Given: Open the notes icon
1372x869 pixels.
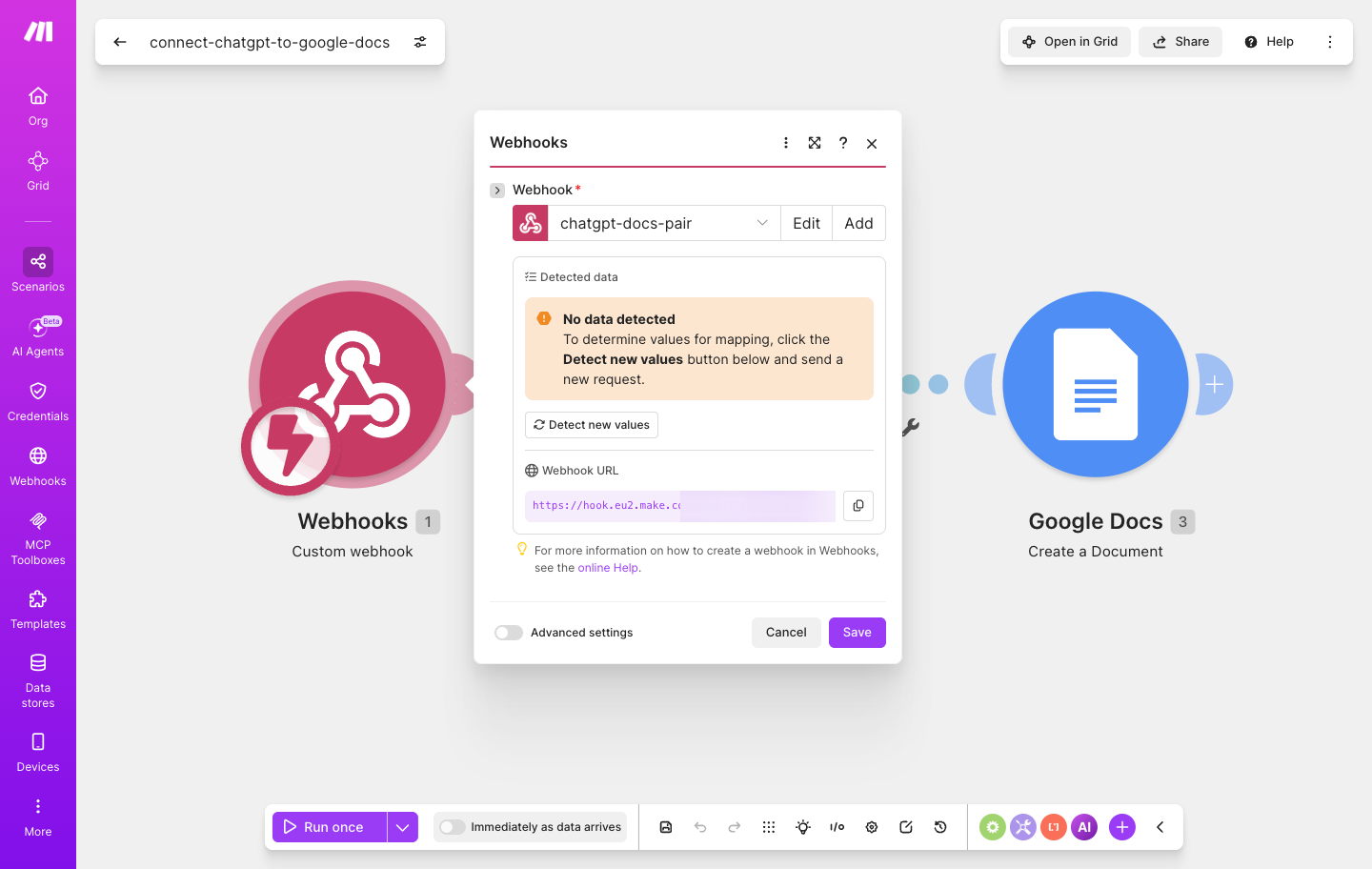Looking at the screenshot, I should 906,827.
